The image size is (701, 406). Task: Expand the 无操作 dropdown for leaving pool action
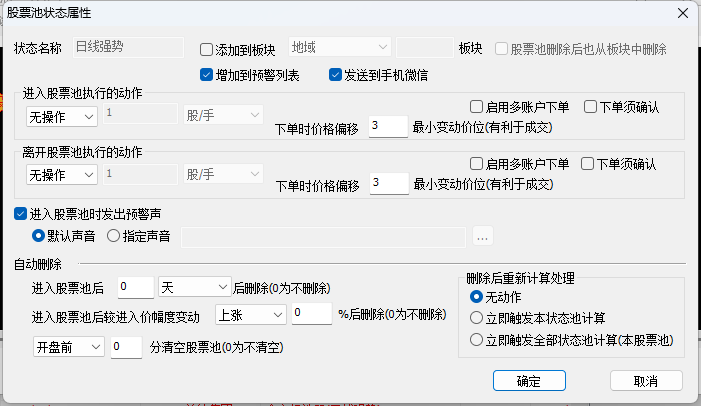62,174
